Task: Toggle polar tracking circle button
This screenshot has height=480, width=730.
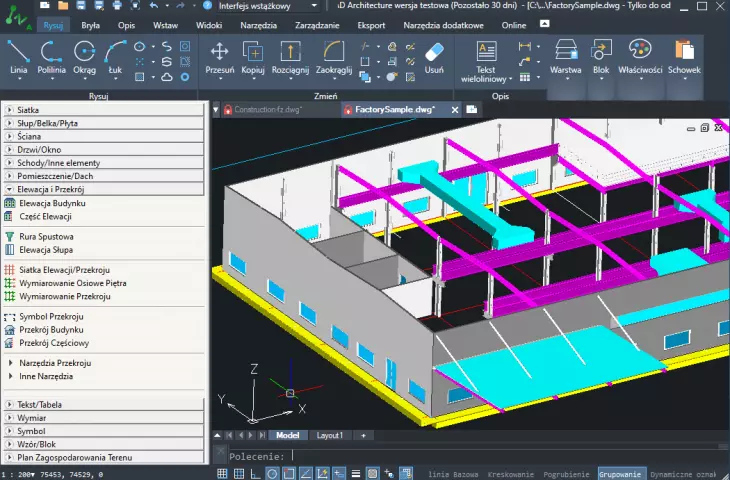Action: tap(272, 474)
